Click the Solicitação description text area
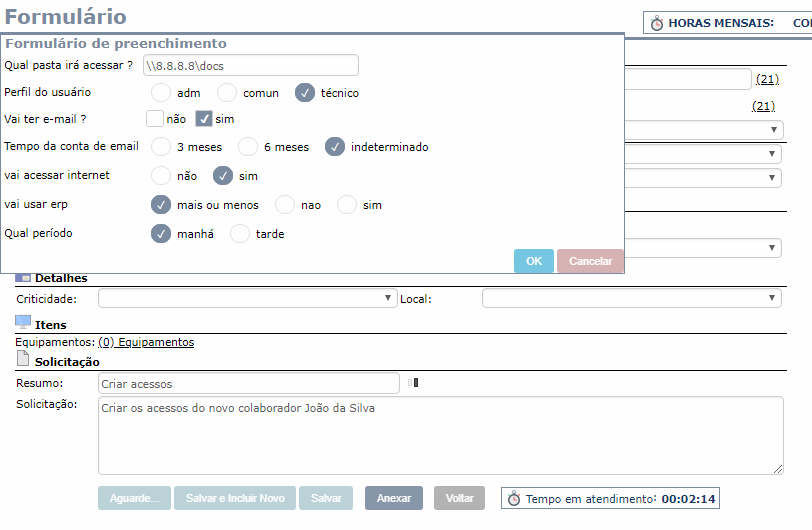 pos(440,435)
